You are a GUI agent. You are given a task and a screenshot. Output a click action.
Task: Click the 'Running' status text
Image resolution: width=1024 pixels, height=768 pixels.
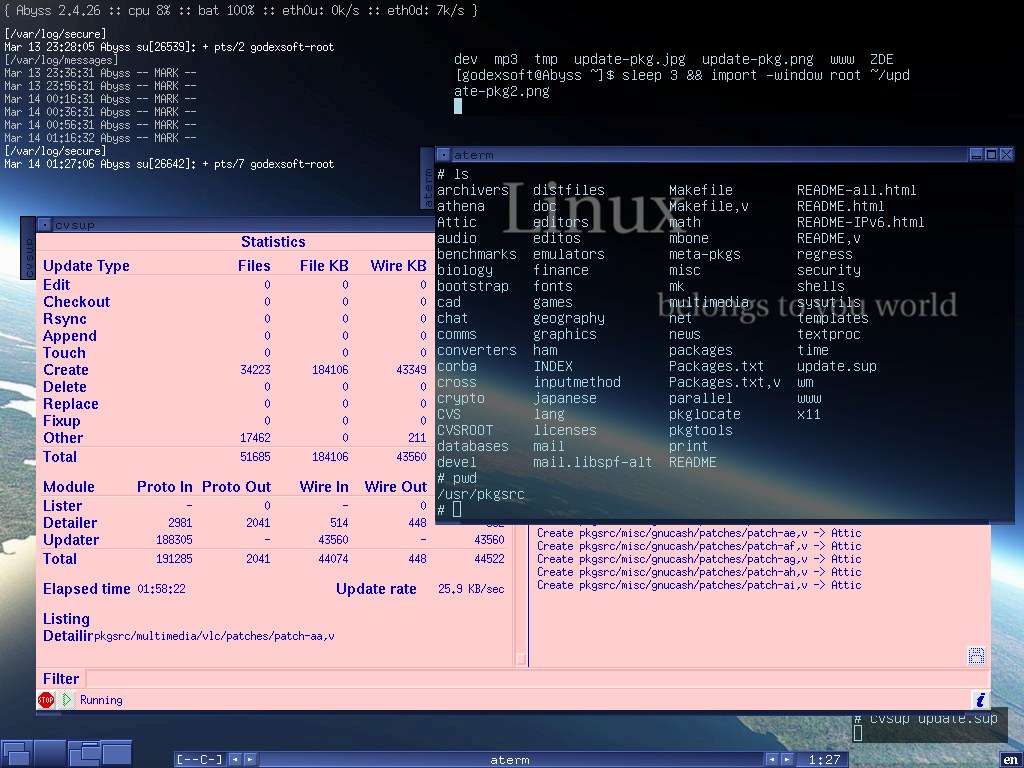[101, 700]
